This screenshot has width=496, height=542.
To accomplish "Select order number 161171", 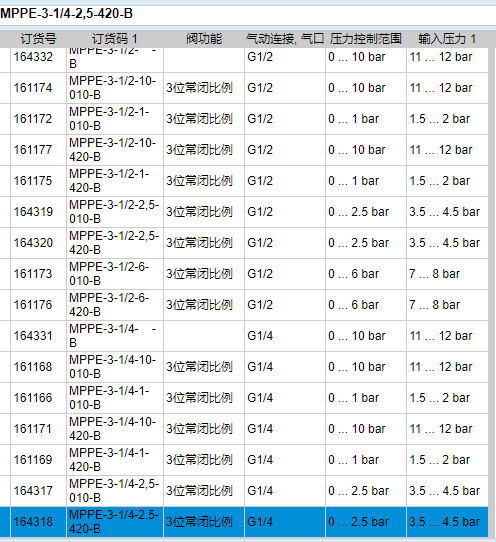I will [x=33, y=429].
